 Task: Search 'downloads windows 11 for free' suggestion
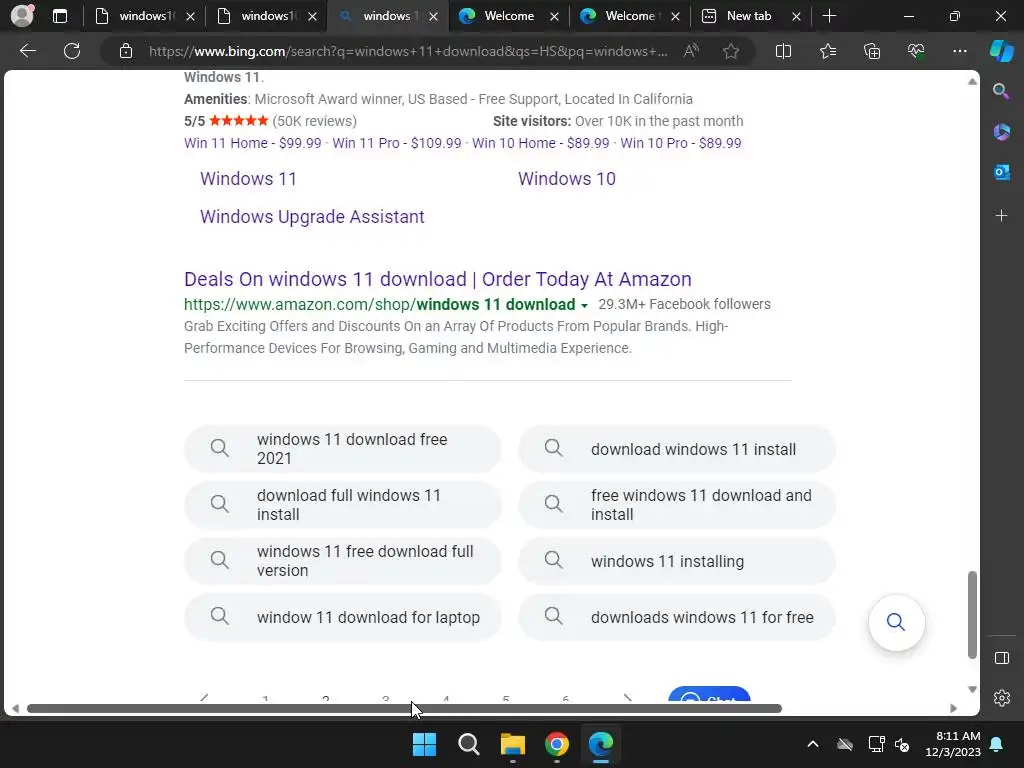coord(677,617)
